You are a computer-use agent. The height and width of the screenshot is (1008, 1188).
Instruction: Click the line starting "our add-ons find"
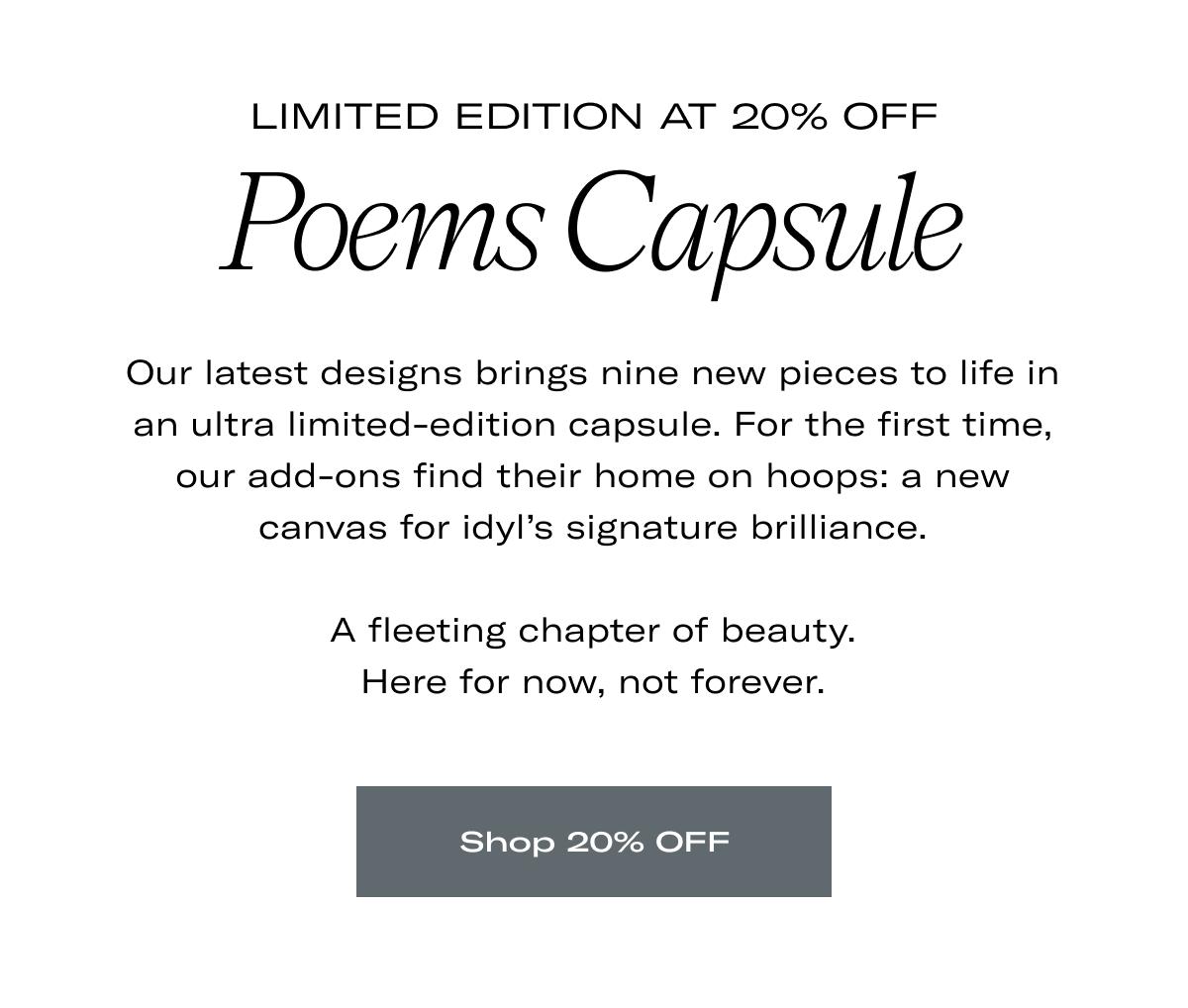coord(592,476)
